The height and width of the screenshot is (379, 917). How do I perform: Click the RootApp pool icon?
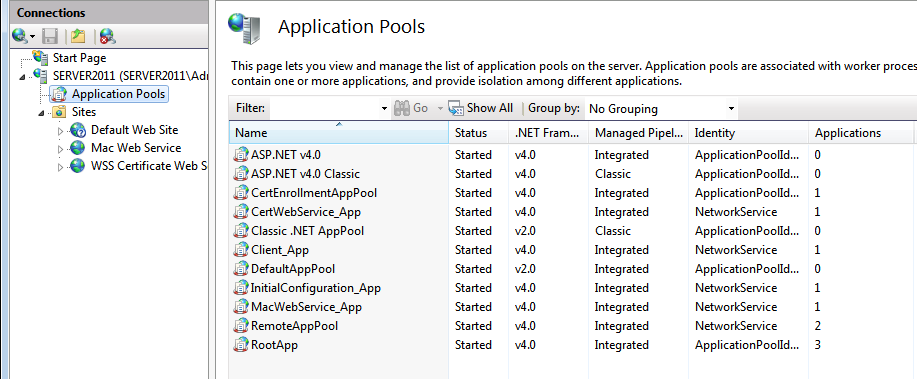[x=241, y=345]
